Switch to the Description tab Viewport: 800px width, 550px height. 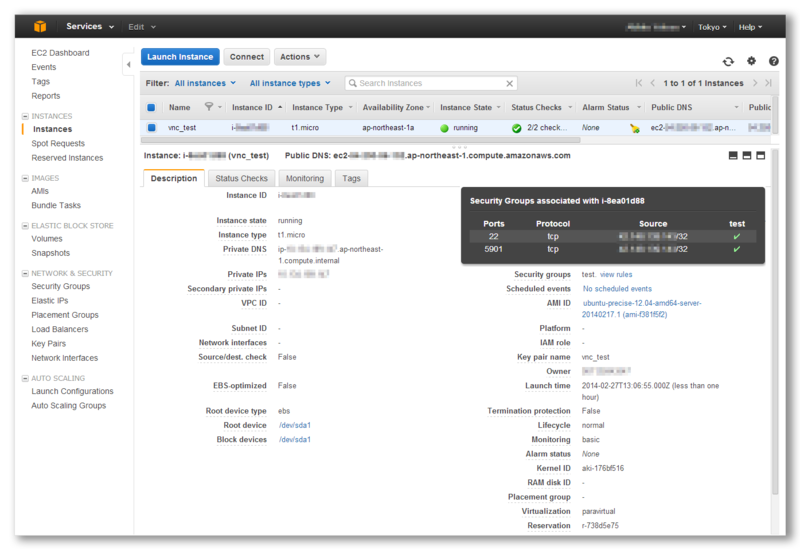pyautogui.click(x=174, y=178)
